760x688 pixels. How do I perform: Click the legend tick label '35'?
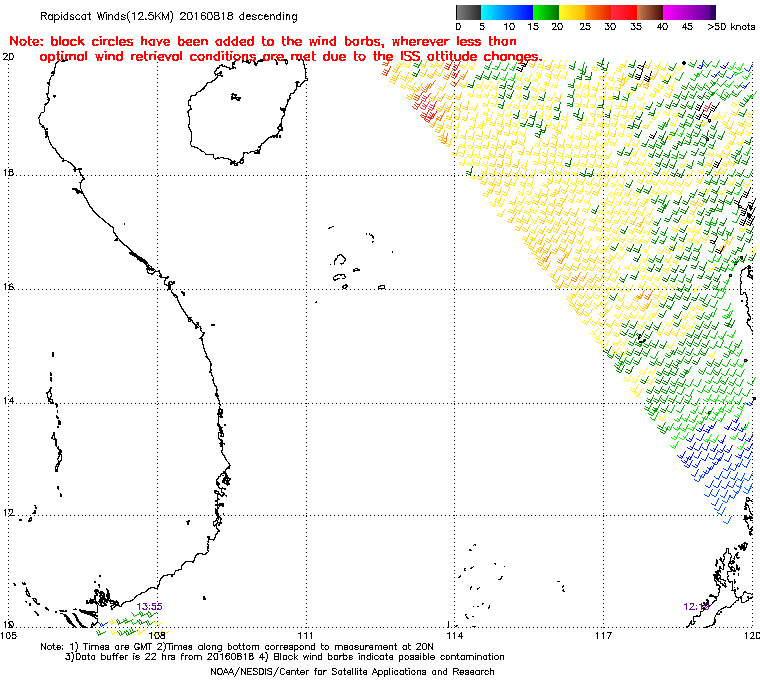(636, 27)
